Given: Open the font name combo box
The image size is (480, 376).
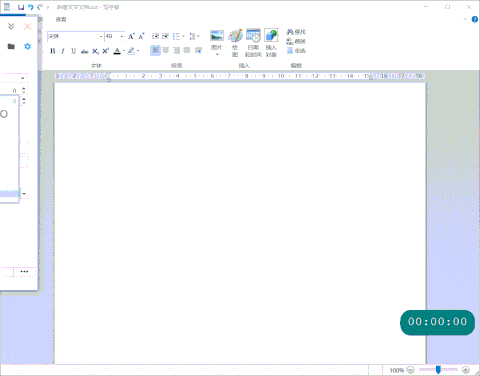Looking at the screenshot, I should tap(75, 36).
